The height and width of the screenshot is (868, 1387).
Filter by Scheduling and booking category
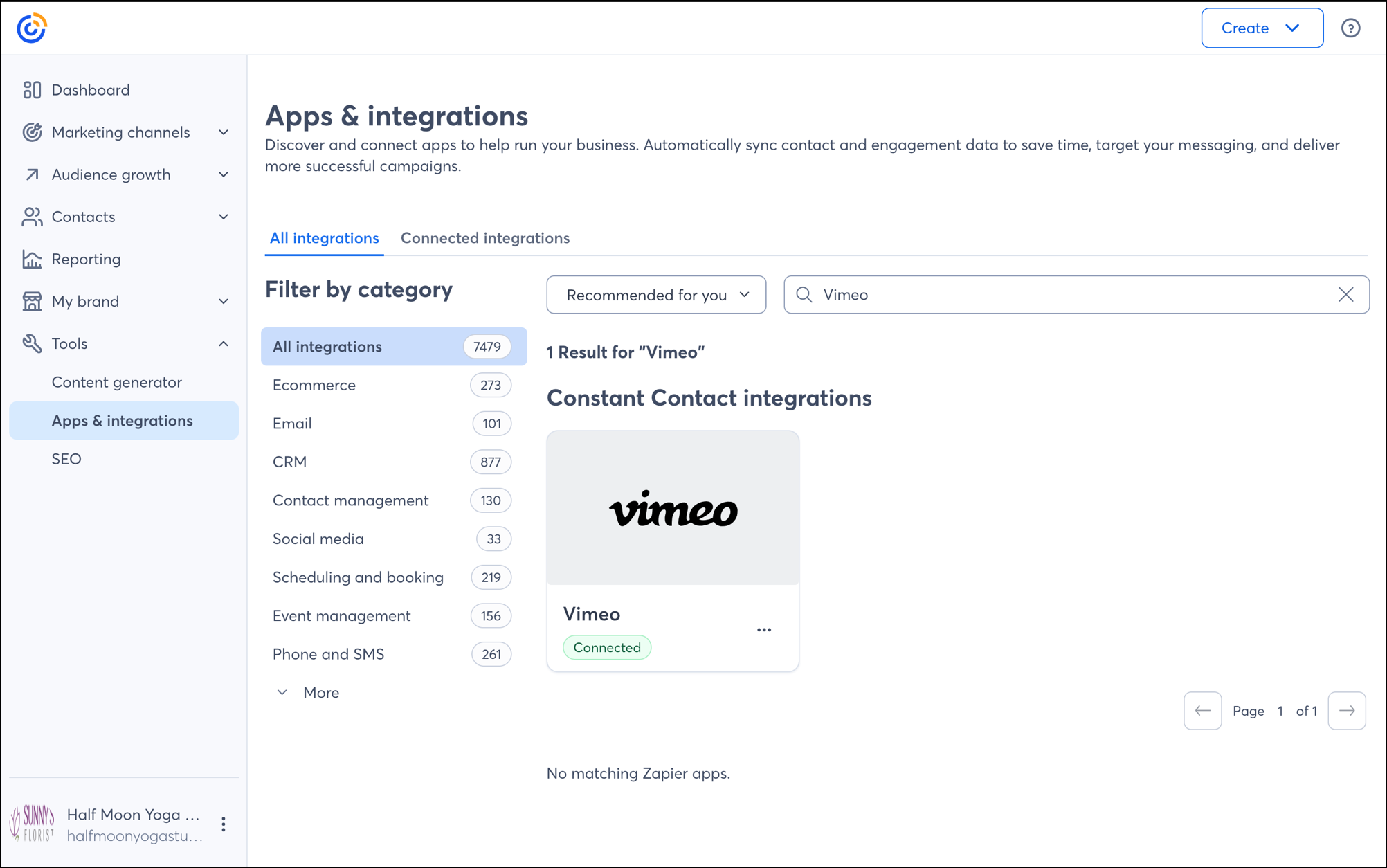394,577
